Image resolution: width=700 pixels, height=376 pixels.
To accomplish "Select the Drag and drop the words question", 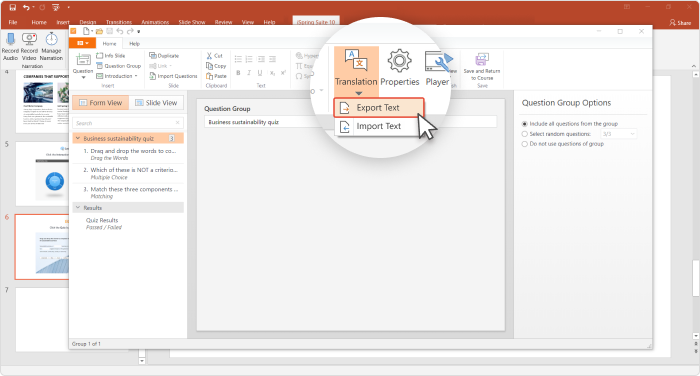I will pyautogui.click(x=129, y=154).
